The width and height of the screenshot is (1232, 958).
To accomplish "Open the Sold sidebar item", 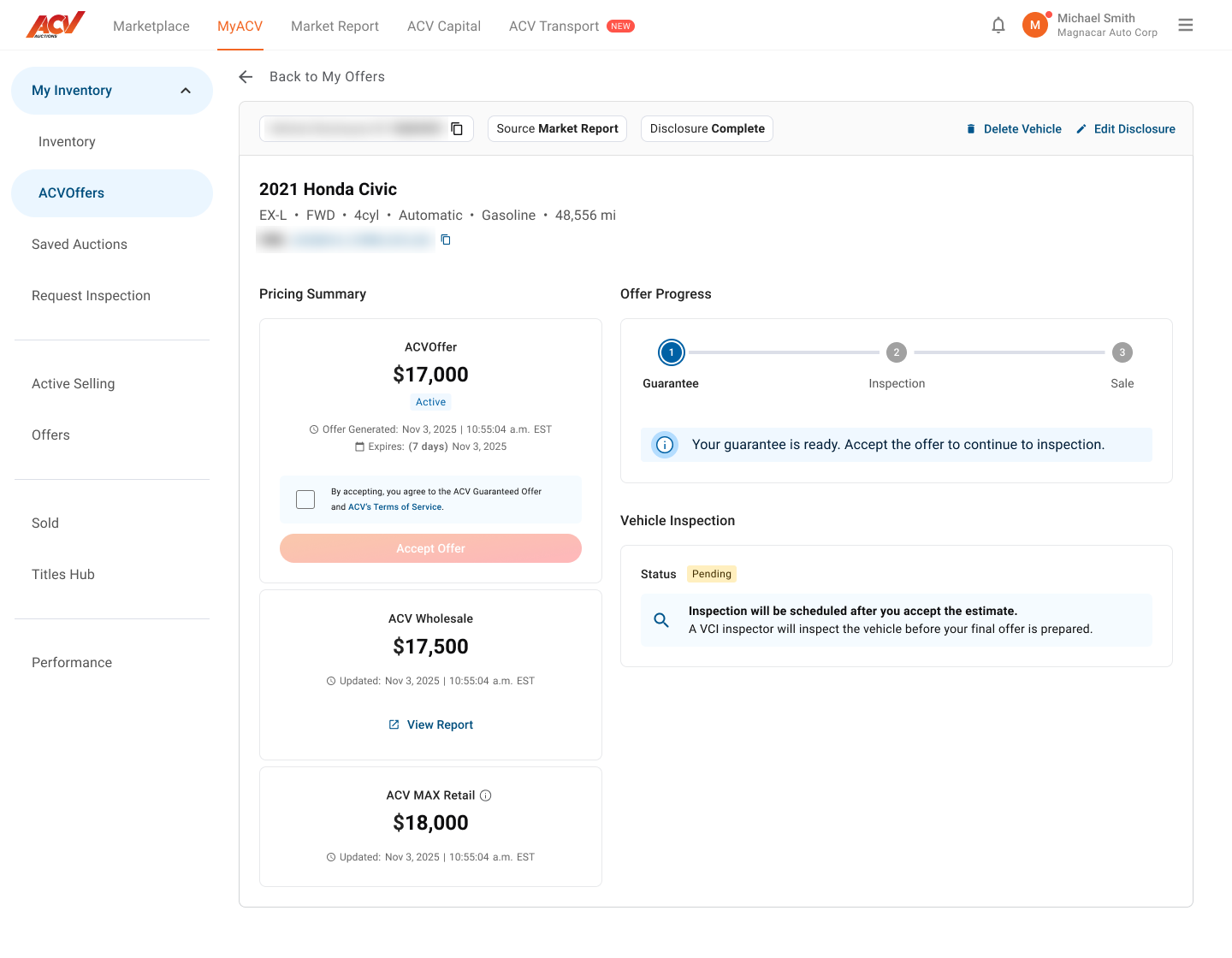I will pyautogui.click(x=45, y=523).
